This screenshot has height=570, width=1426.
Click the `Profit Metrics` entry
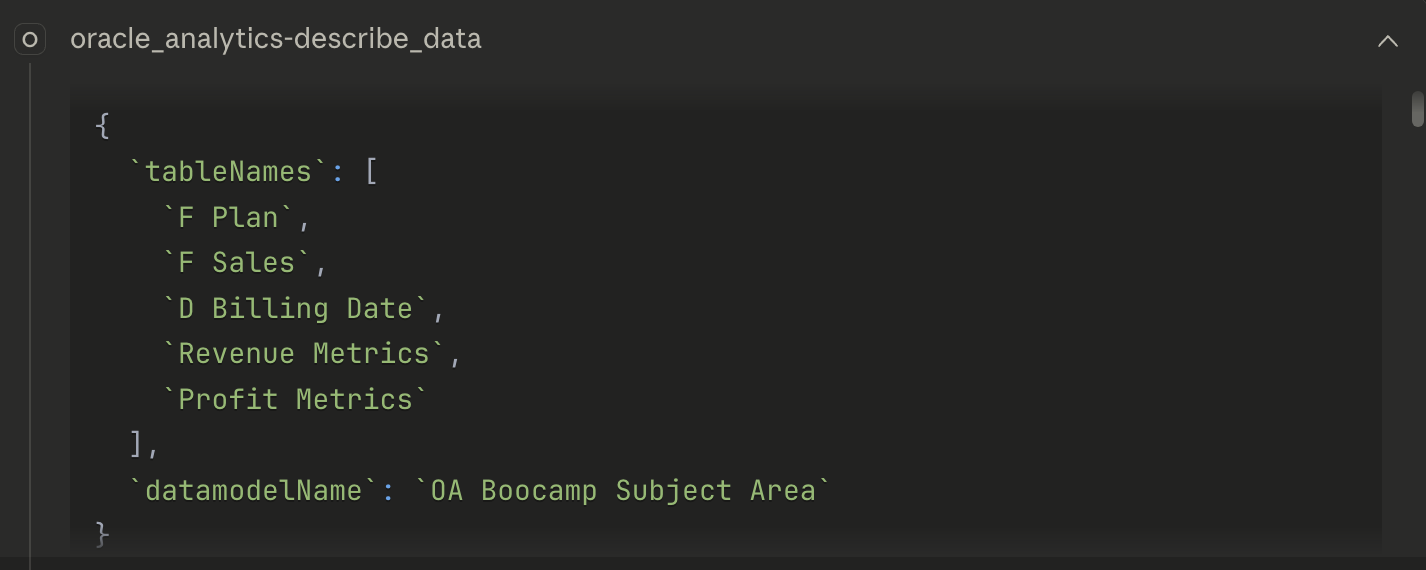pos(295,399)
